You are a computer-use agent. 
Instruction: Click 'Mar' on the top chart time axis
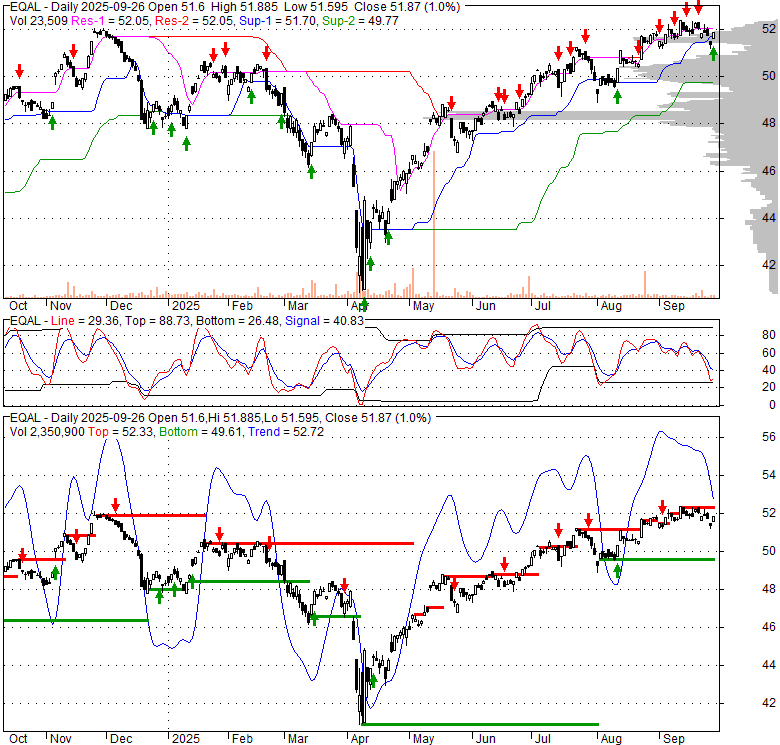pyautogui.click(x=297, y=306)
